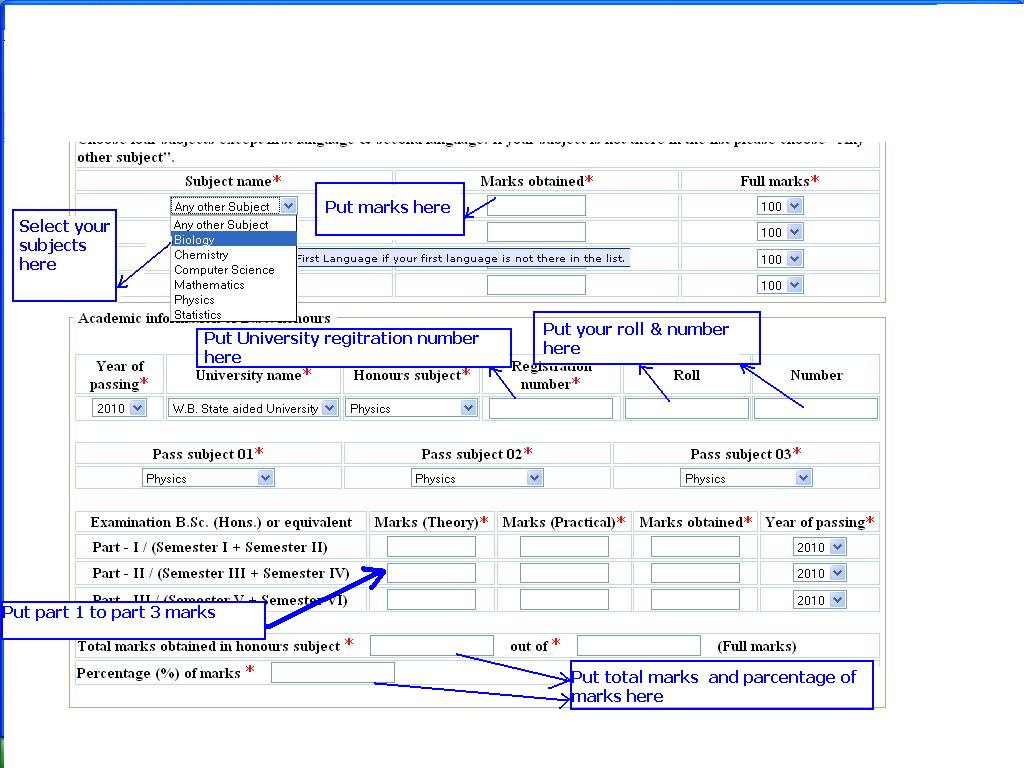Open Year of passing dropdown for Part III
This screenshot has height=768, width=1024.
click(x=820, y=600)
